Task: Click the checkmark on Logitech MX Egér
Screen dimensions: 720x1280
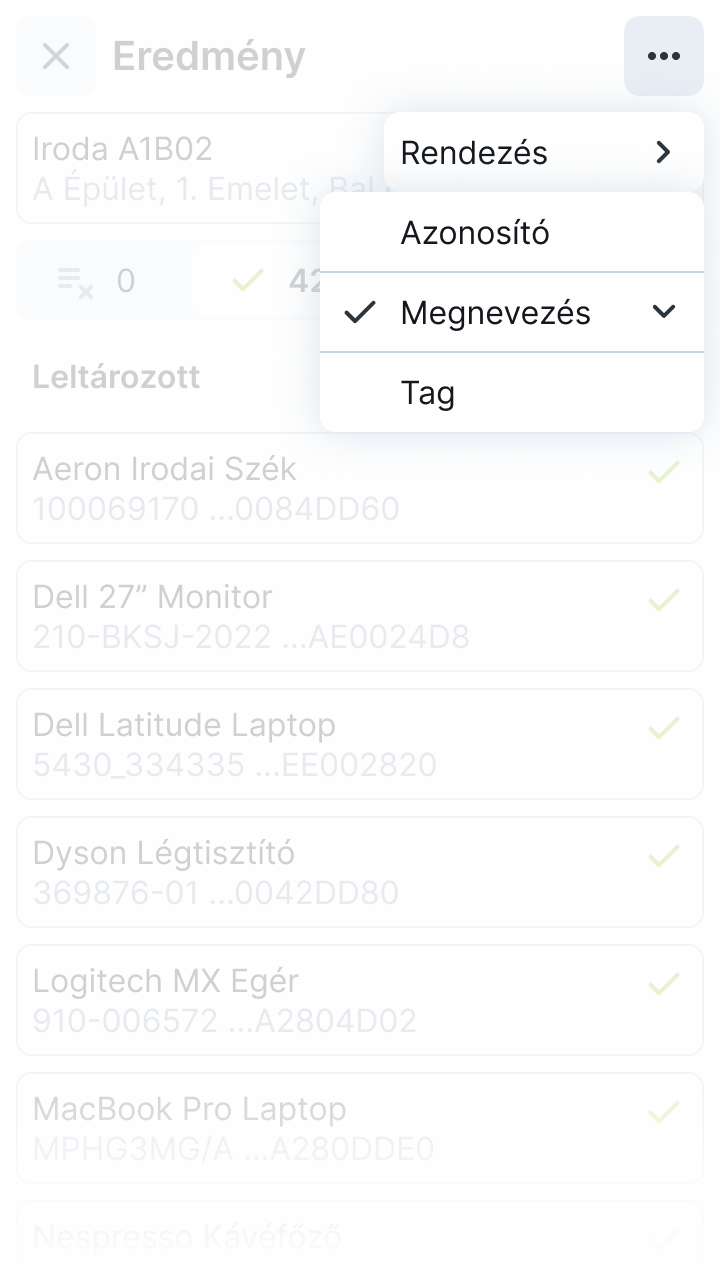Action: [664, 984]
